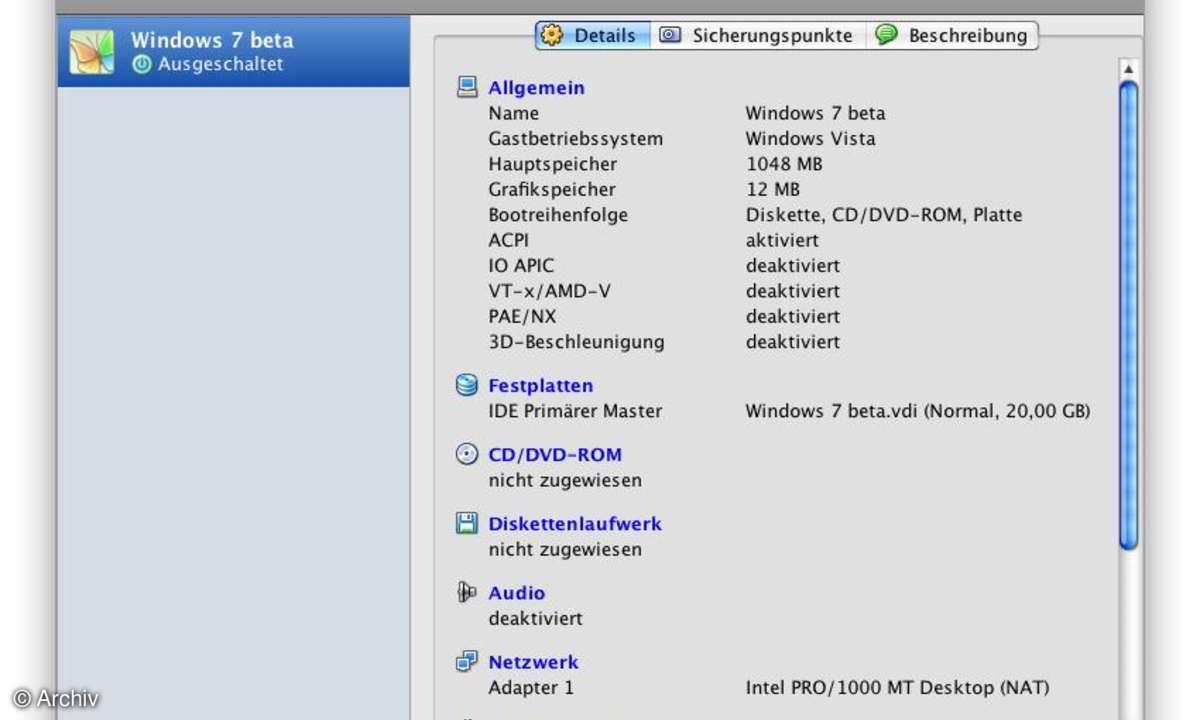
Task: Click 'Intel PRO/1000 MT Desktop (NAT)'
Action: pos(898,688)
